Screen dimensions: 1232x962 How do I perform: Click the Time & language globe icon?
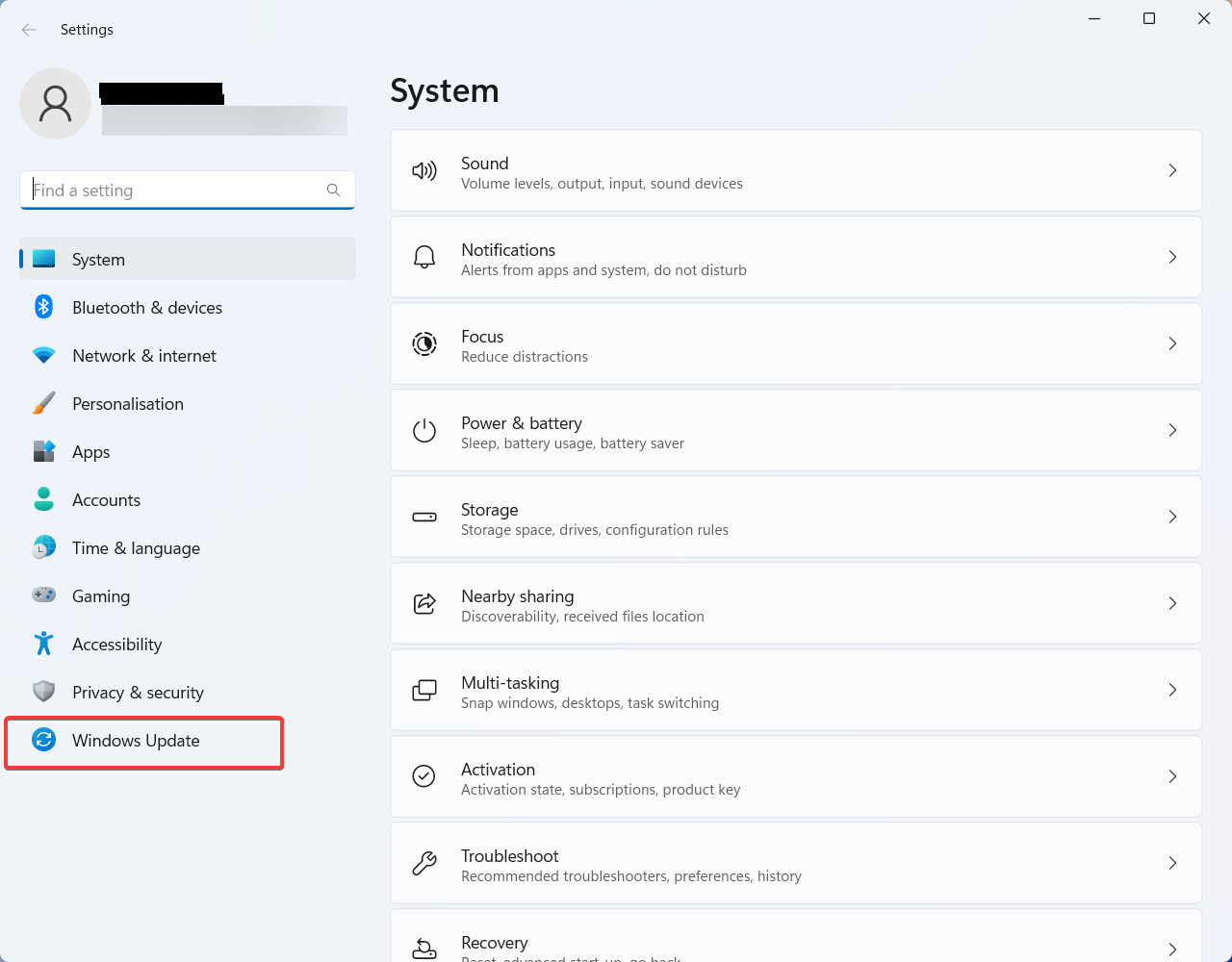[x=43, y=547]
